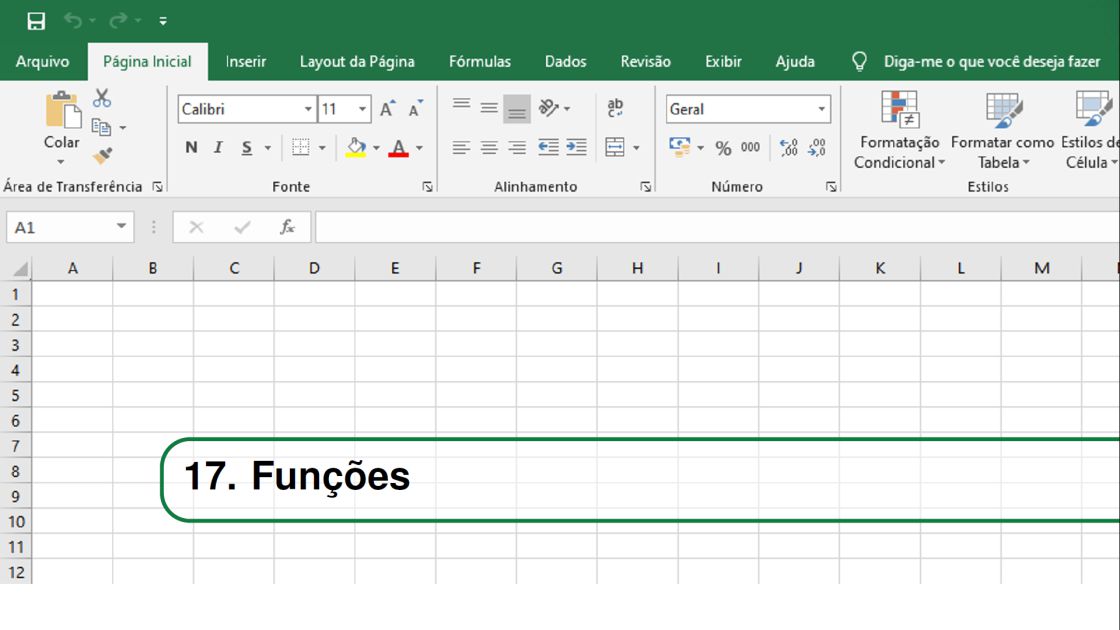Click accounting currency format icon
The width and height of the screenshot is (1120, 630).
(x=680, y=147)
